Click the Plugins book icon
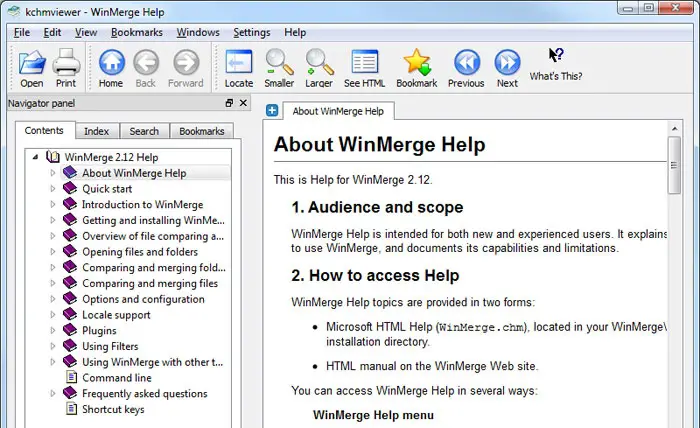The height and width of the screenshot is (428, 700). pos(70,330)
